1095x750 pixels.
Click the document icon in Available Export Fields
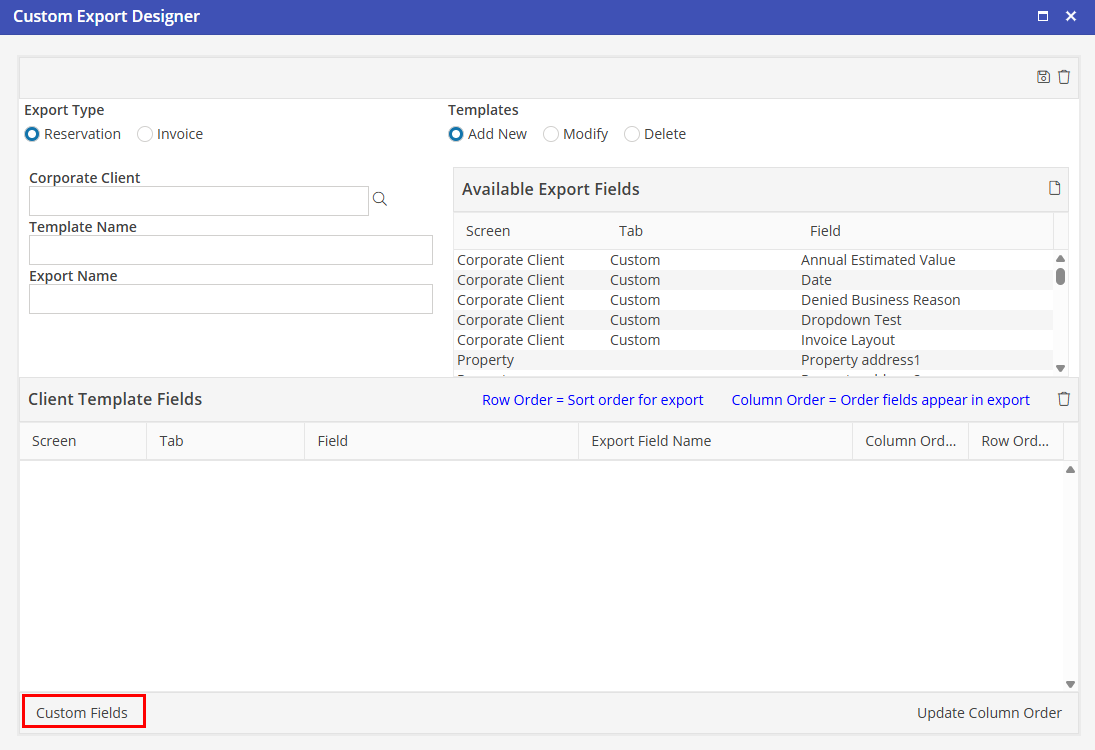[x=1054, y=189]
